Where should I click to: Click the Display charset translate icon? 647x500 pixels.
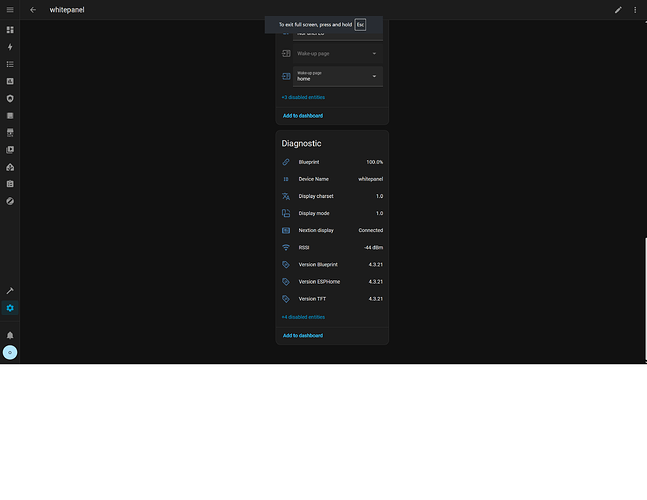(286, 196)
